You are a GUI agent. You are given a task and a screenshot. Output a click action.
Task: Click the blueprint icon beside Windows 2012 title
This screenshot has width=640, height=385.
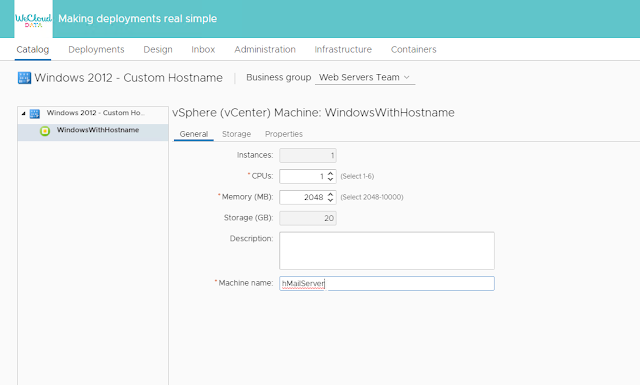pos(24,78)
